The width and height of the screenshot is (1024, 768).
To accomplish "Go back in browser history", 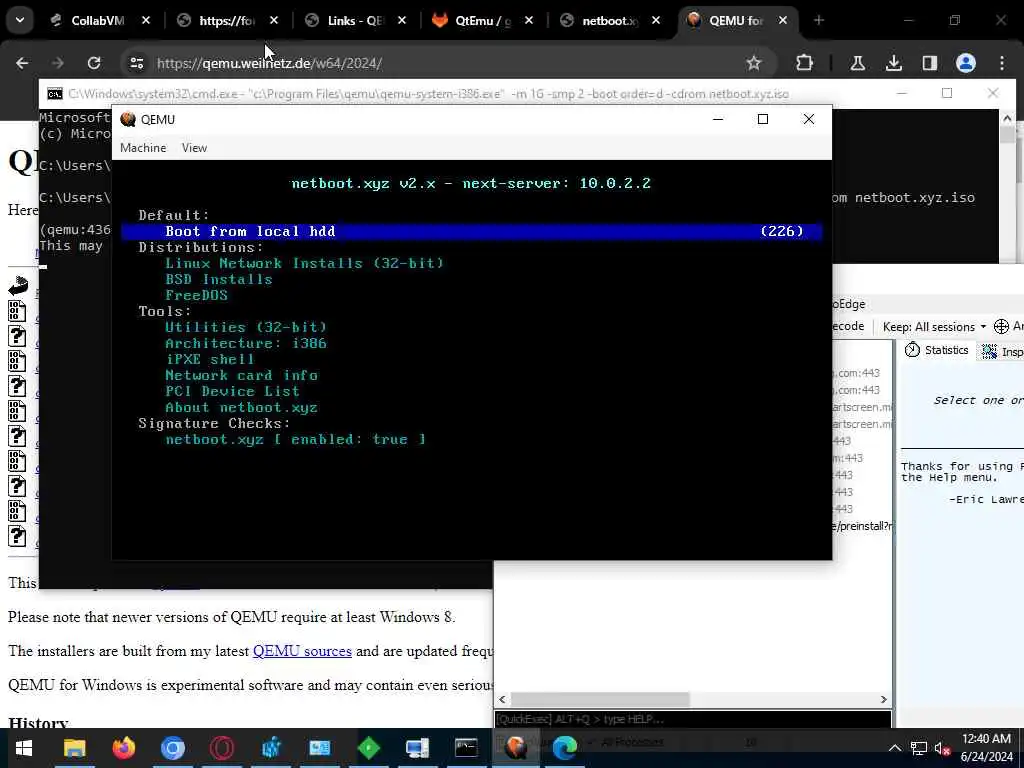I will [22, 63].
